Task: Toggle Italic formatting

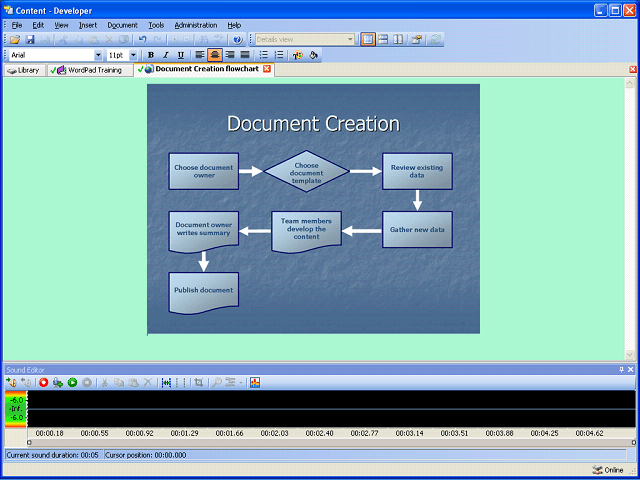Action: coord(166,55)
